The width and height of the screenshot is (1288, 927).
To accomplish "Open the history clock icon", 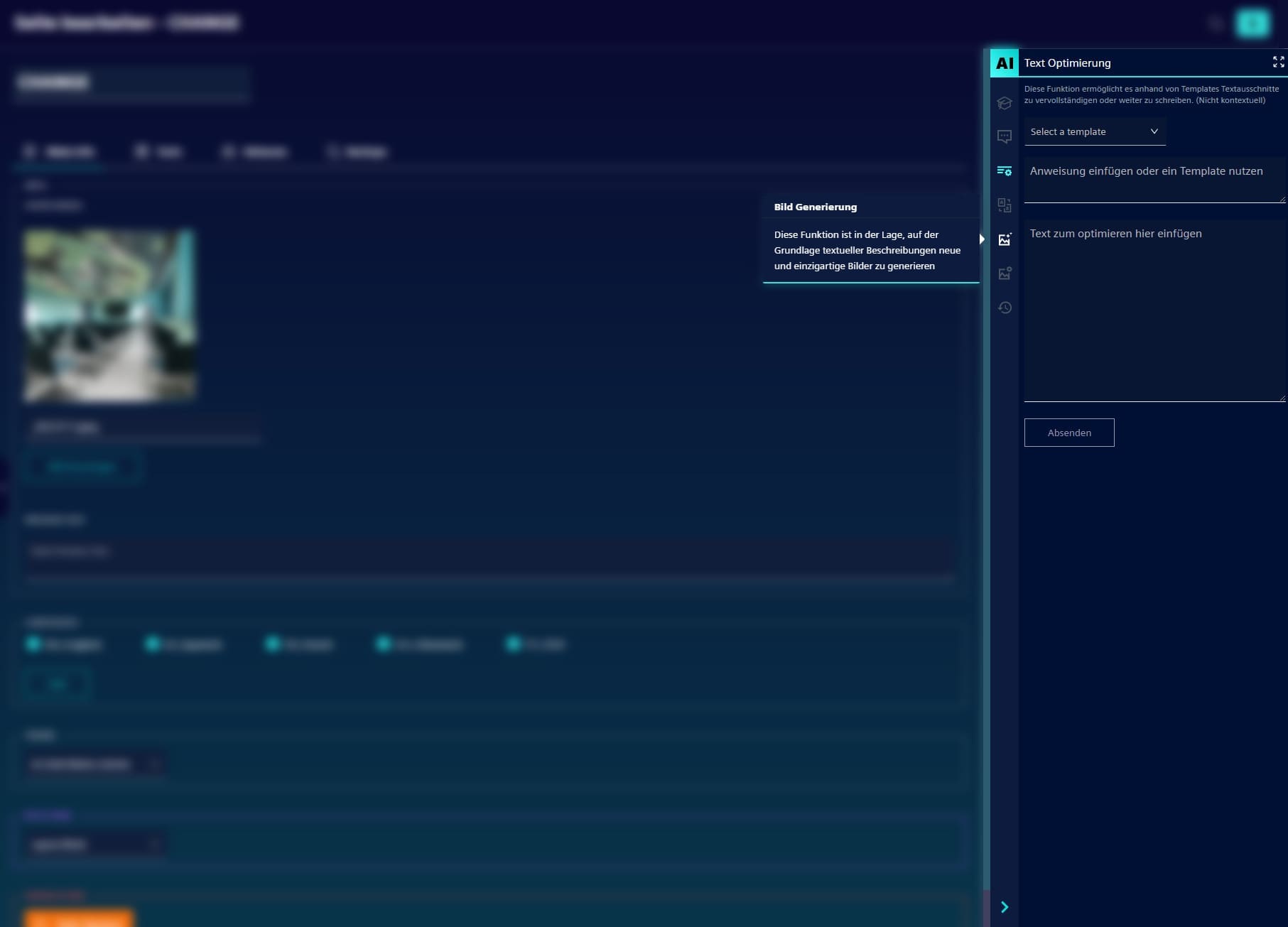I will click(1005, 308).
